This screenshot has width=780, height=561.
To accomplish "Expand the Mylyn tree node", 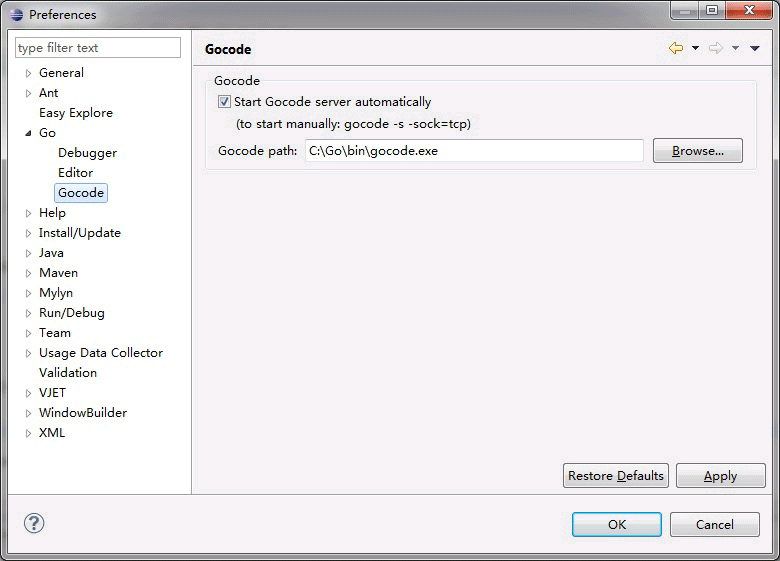I will pyautogui.click(x=28, y=293).
